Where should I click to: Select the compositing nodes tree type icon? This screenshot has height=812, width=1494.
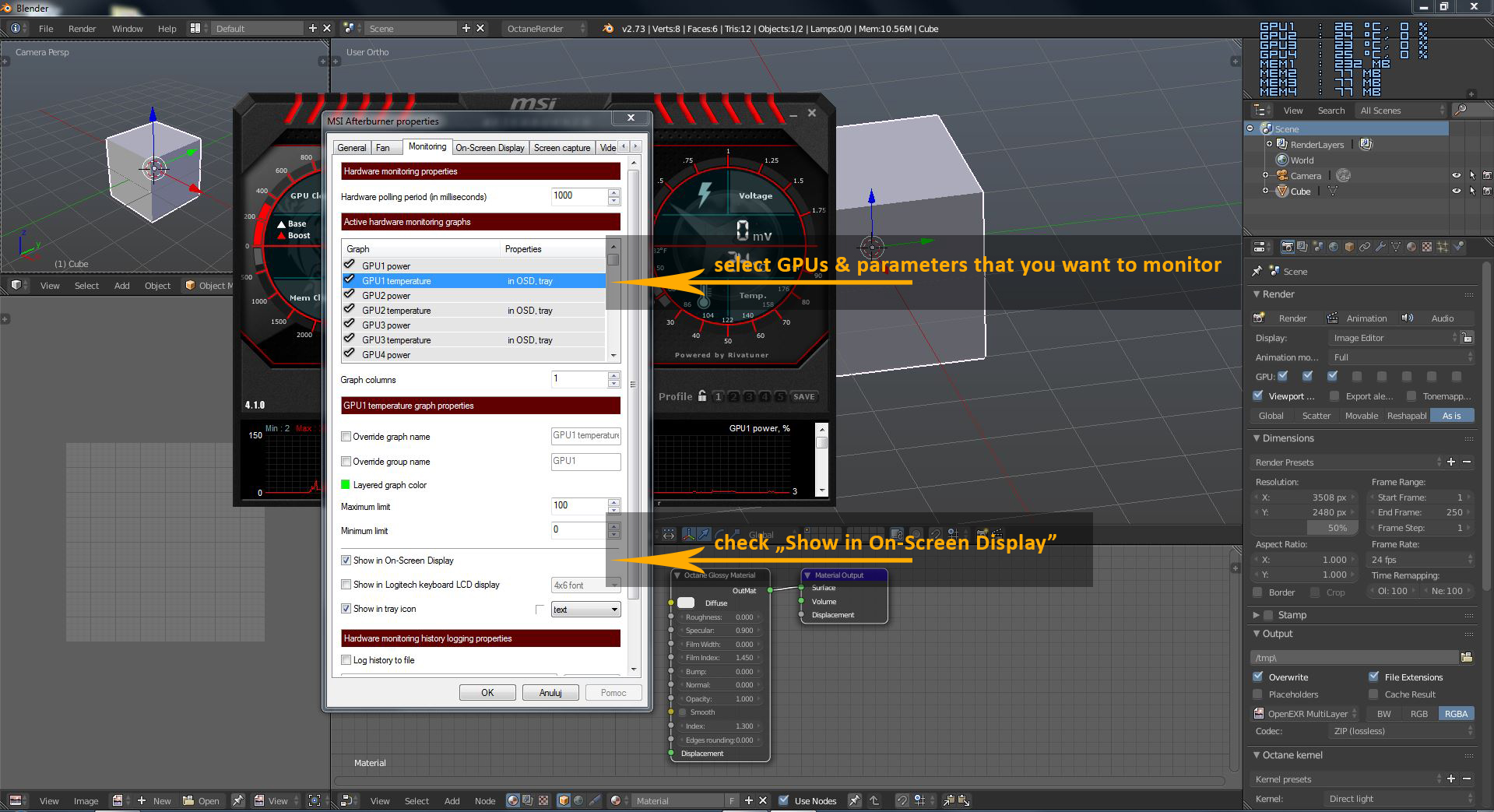[x=528, y=800]
